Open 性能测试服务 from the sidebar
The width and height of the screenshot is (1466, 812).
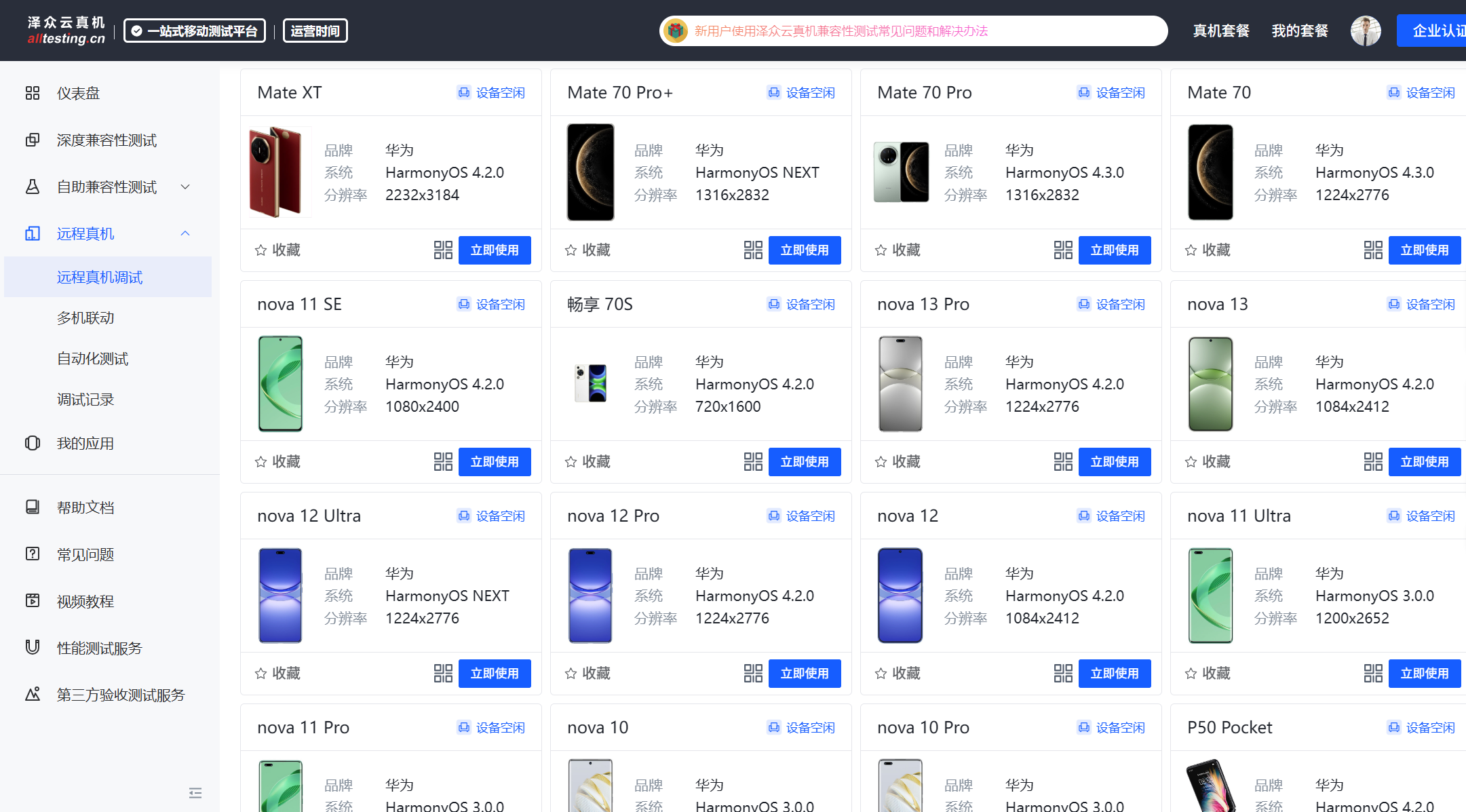[x=99, y=648]
